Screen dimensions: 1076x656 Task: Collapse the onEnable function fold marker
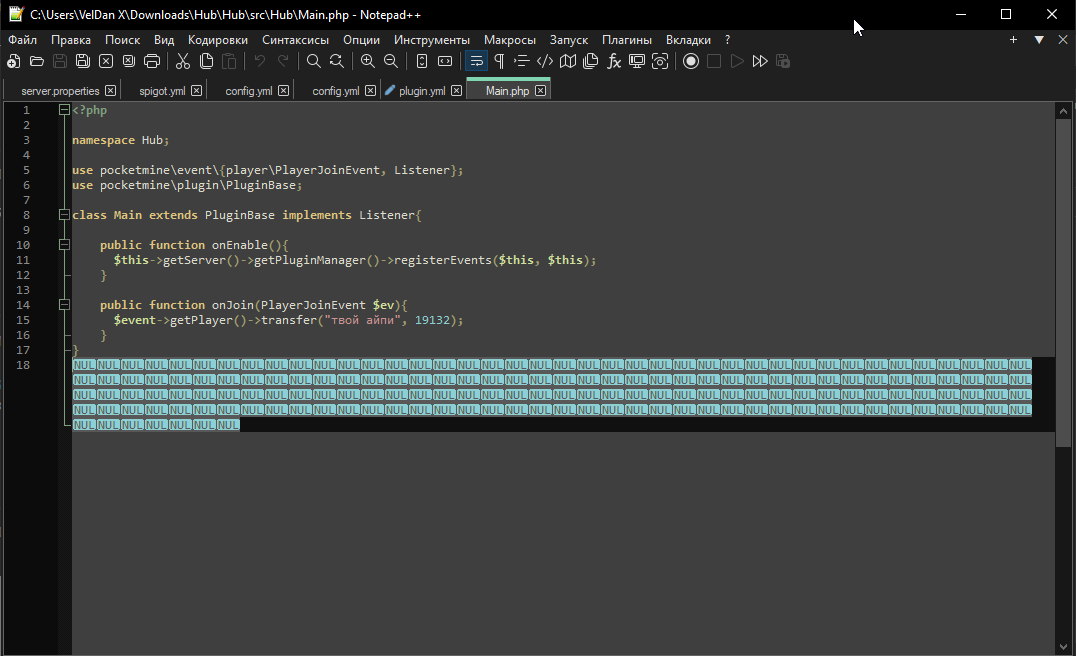pyautogui.click(x=64, y=245)
